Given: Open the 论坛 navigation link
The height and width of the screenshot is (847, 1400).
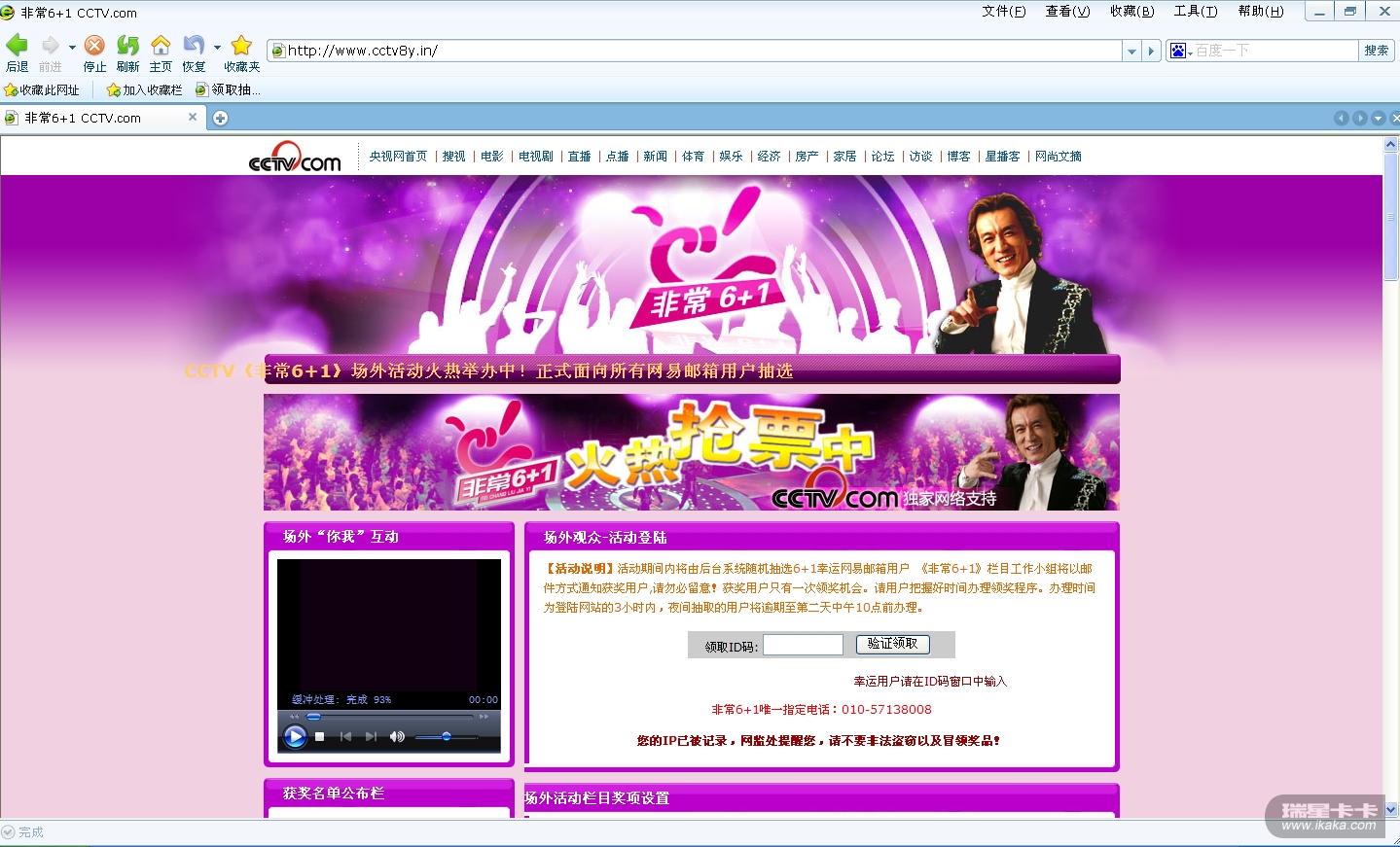Looking at the screenshot, I should coord(883,157).
